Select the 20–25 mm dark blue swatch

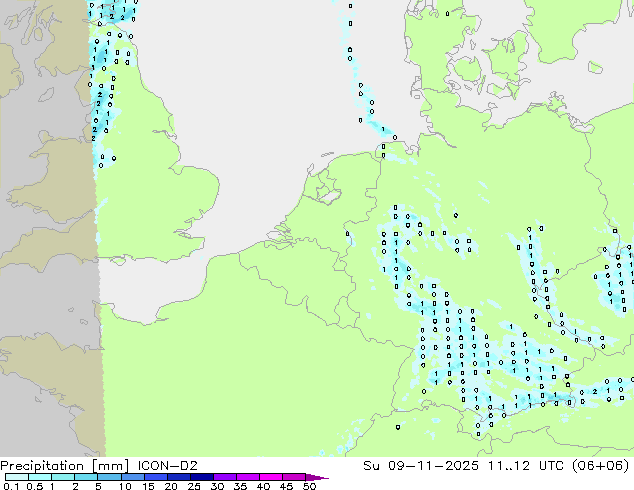[x=179, y=477]
